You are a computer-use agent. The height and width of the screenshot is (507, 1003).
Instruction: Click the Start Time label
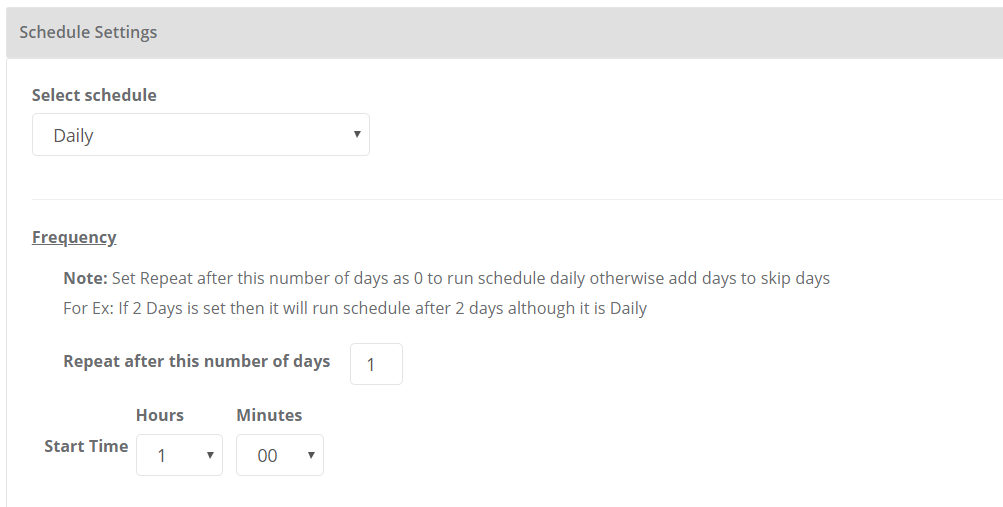point(86,446)
